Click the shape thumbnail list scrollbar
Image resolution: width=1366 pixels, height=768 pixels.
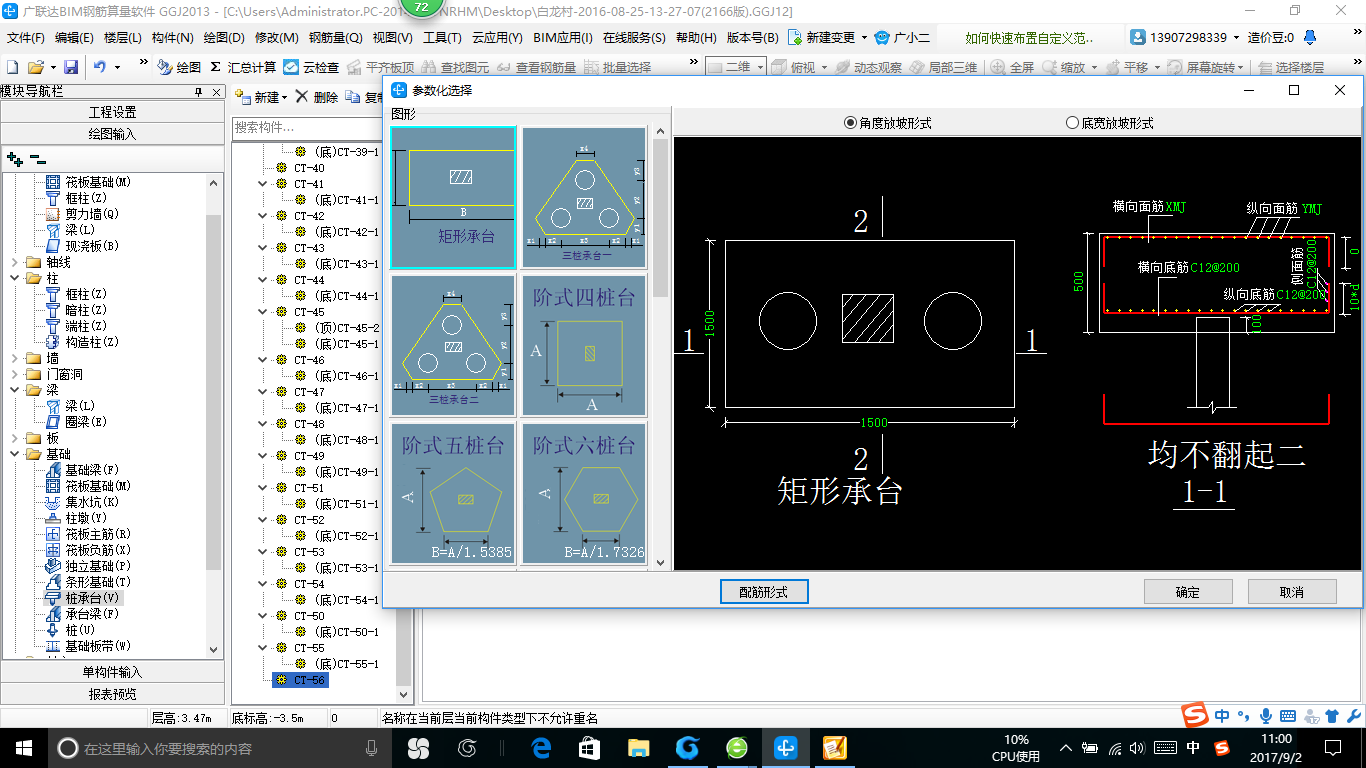pyautogui.click(x=660, y=218)
